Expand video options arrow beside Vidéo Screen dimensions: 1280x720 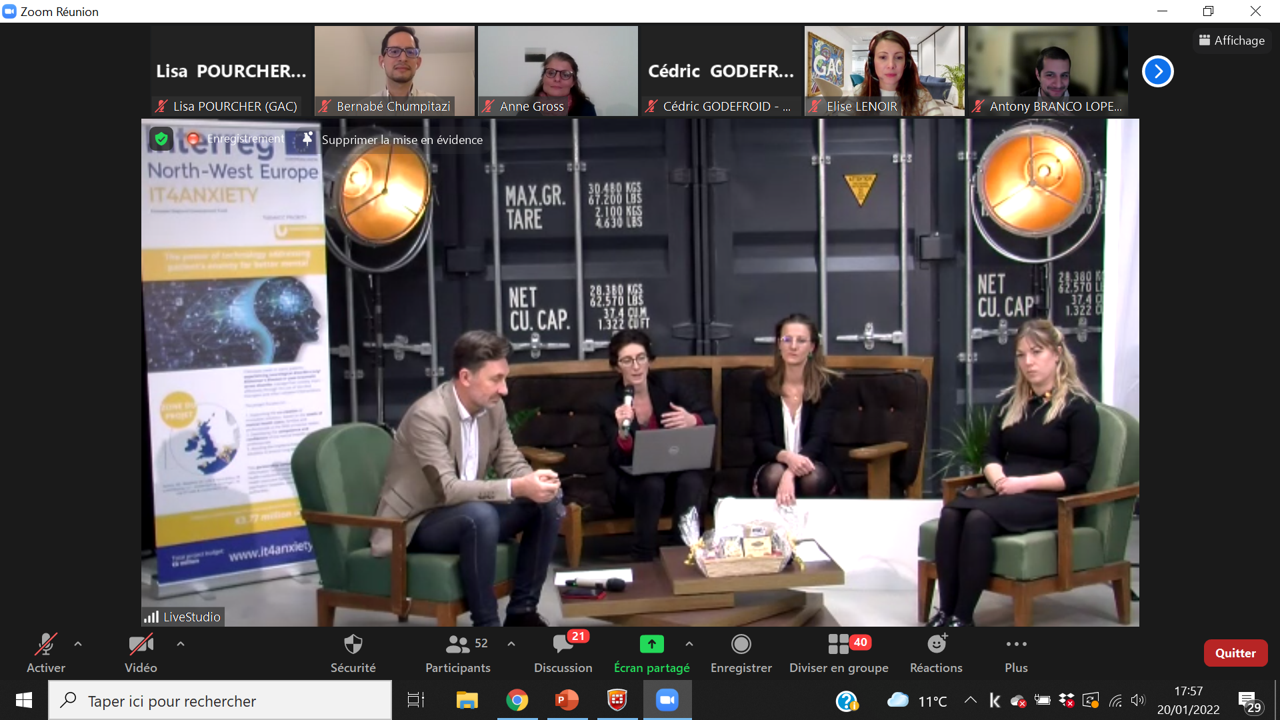click(180, 644)
